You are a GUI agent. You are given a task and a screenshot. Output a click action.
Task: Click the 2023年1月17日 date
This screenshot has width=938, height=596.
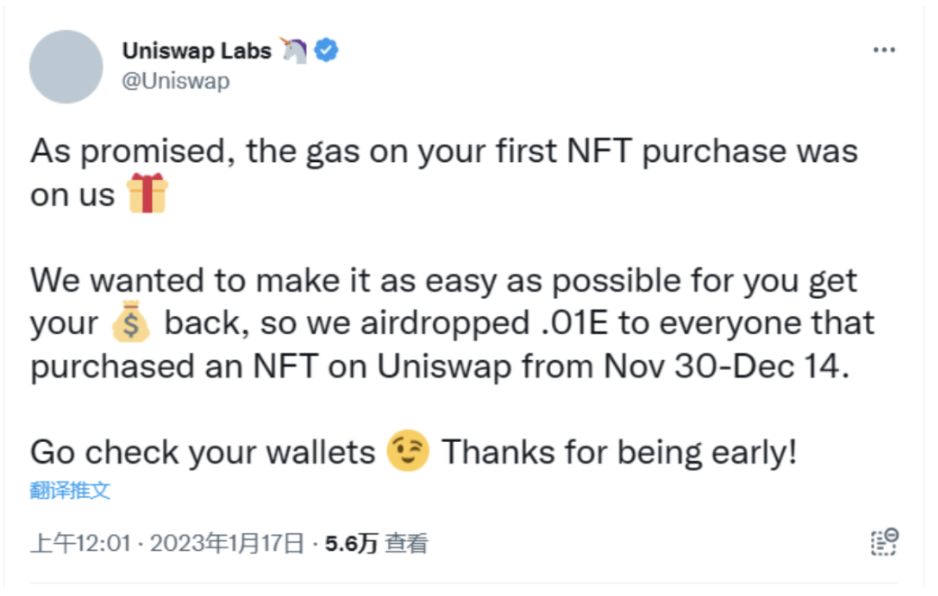[x=226, y=543]
